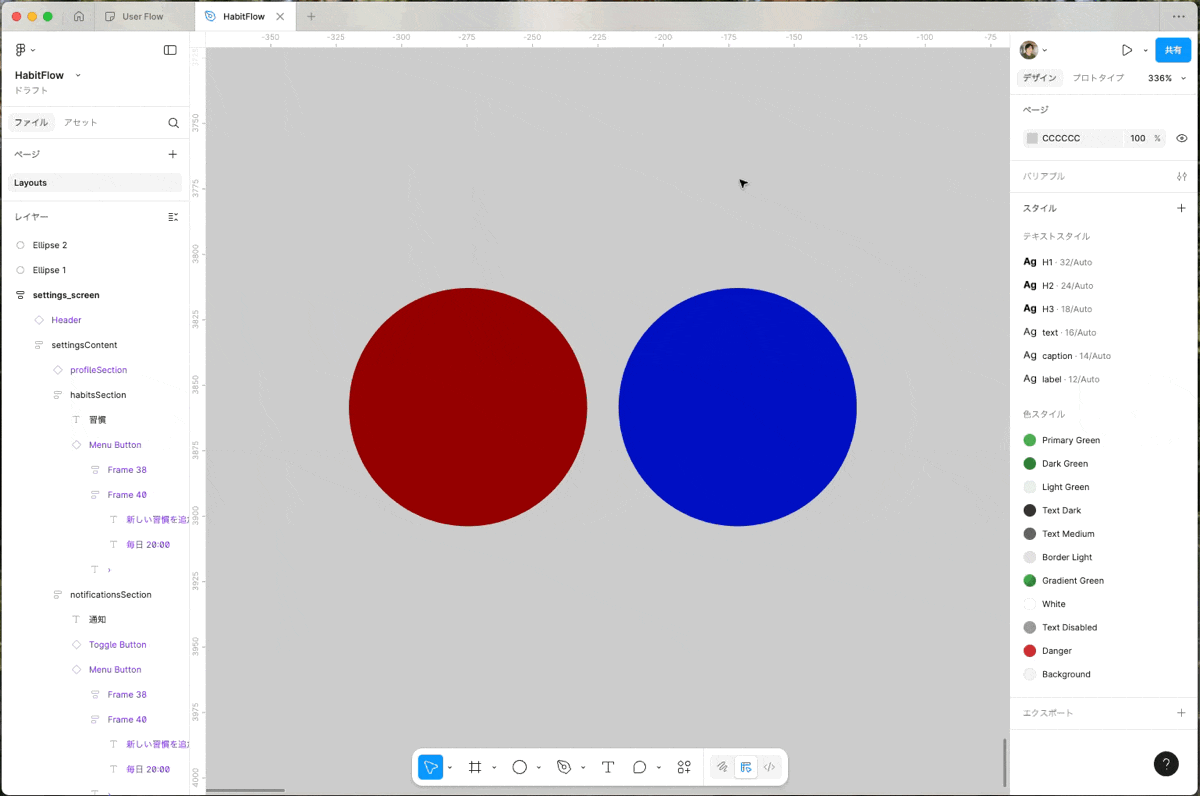Select the Frame tool in the toolbar

pyautogui.click(x=475, y=767)
